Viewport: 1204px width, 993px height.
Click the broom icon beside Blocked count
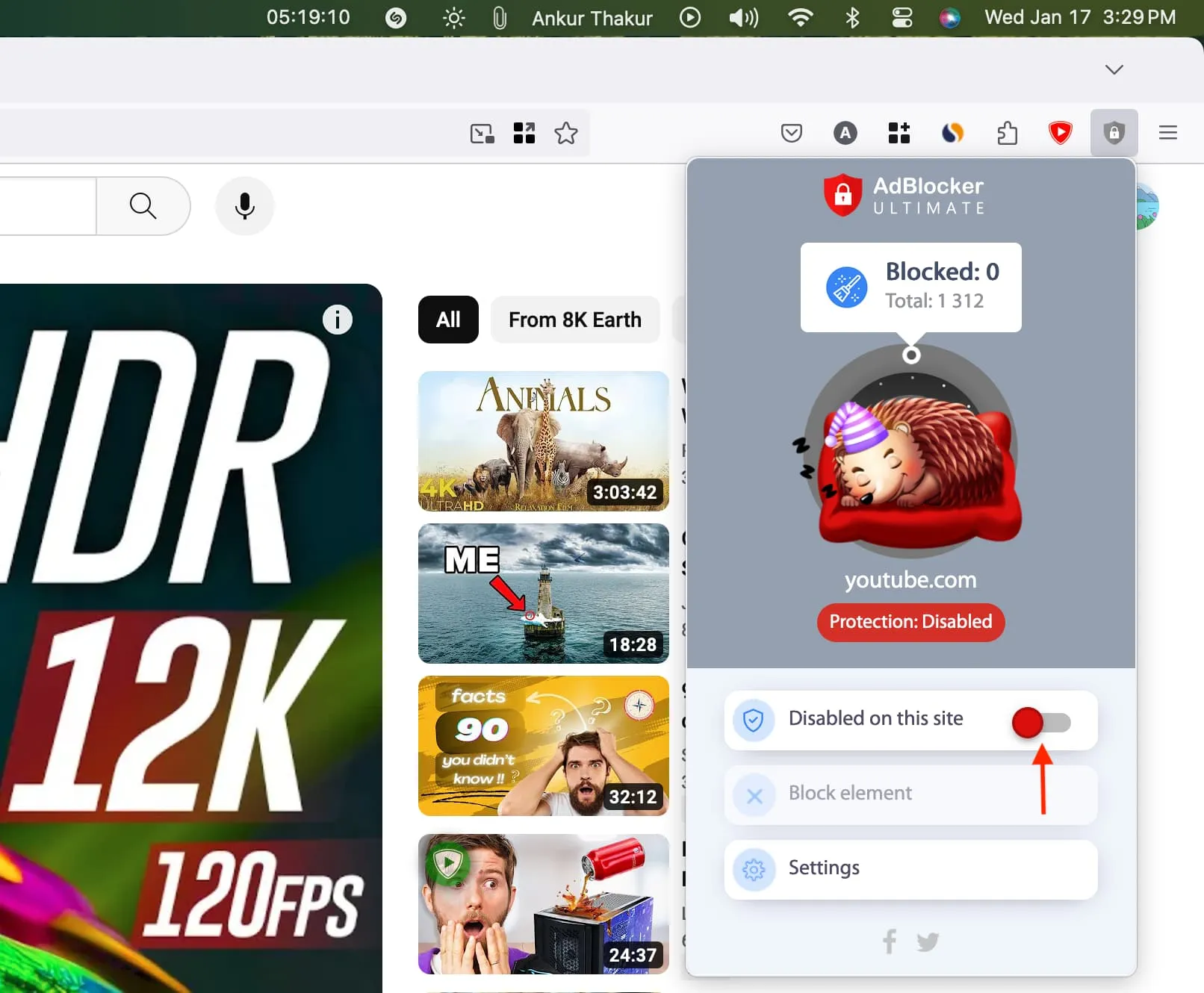click(846, 287)
